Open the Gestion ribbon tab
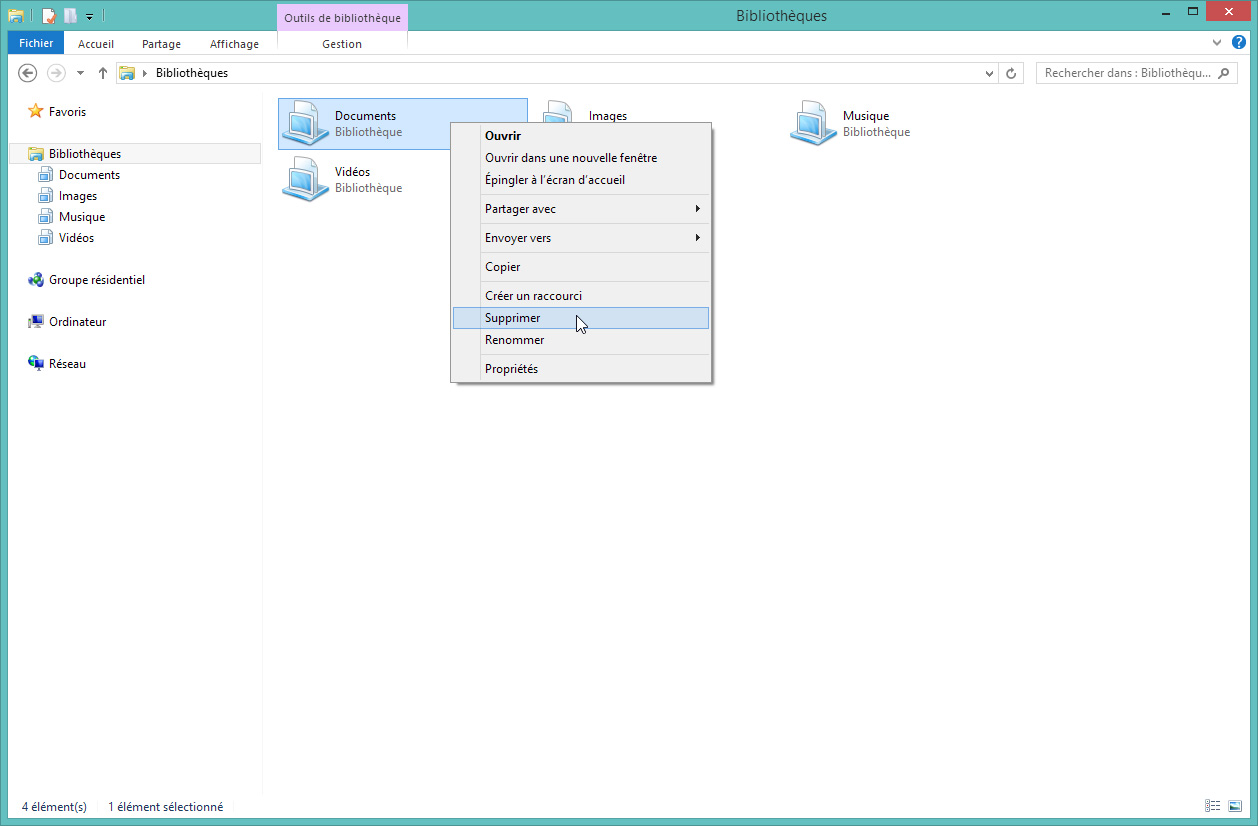Screen dimensions: 1258x826 tap(342, 44)
